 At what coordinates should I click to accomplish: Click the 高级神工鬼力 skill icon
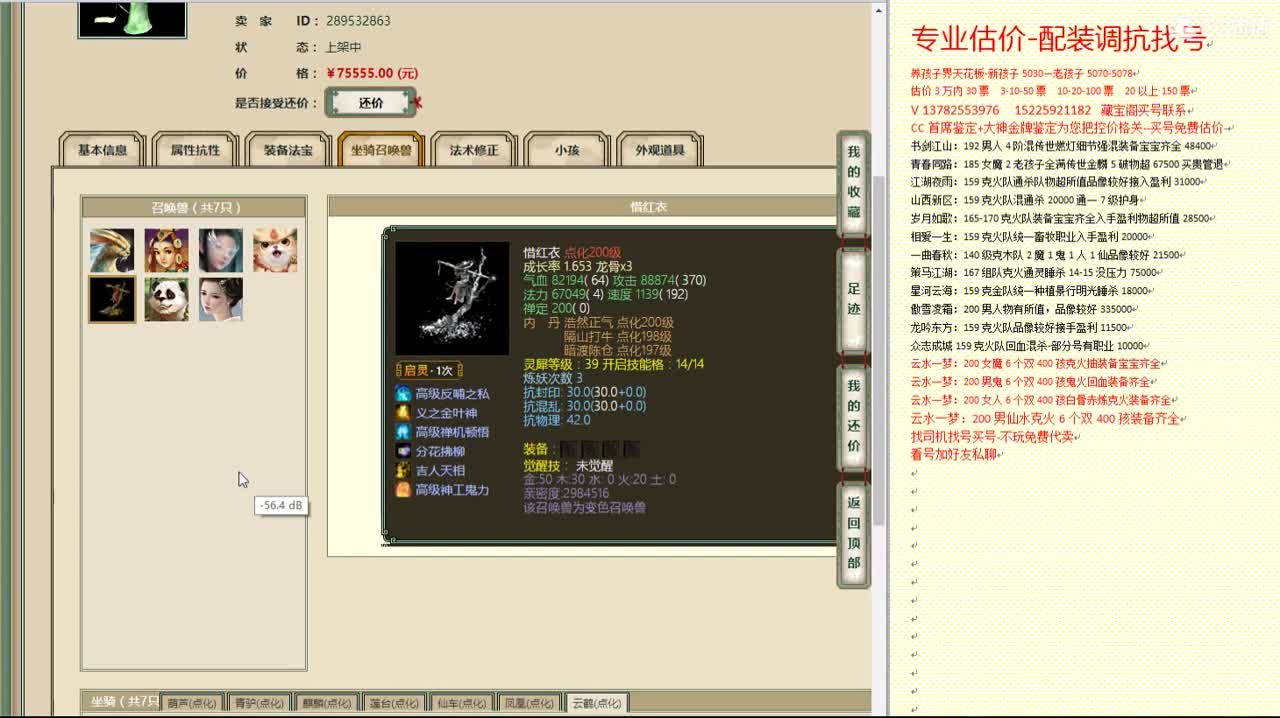(403, 489)
